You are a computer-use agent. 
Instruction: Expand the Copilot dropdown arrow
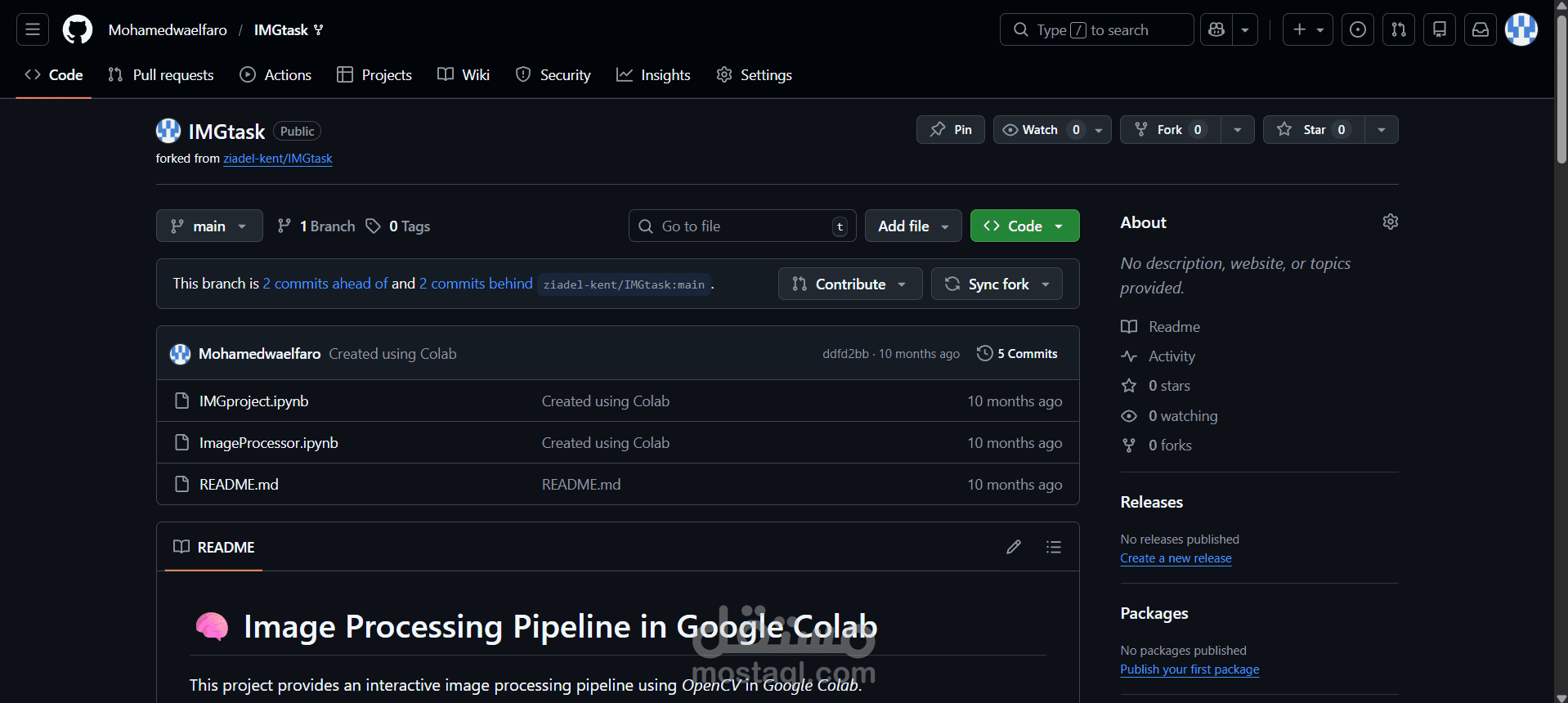pyautogui.click(x=1245, y=29)
